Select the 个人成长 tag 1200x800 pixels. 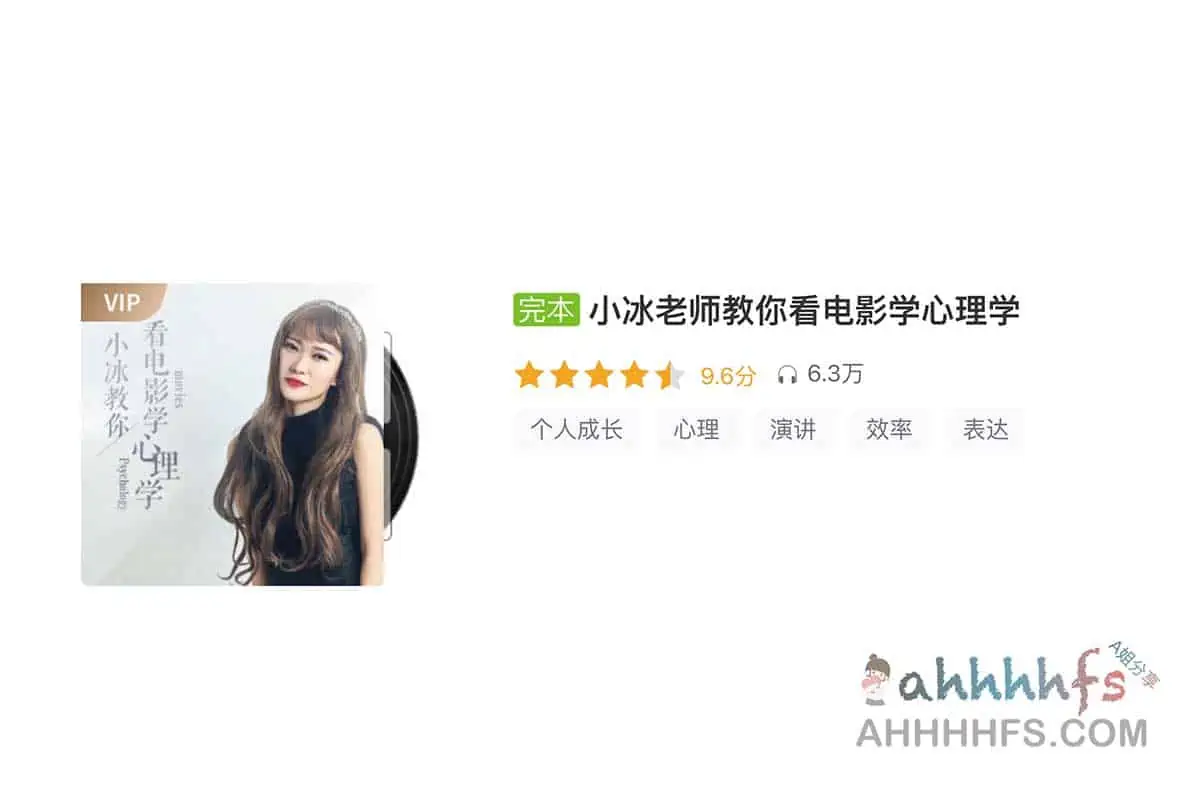577,430
